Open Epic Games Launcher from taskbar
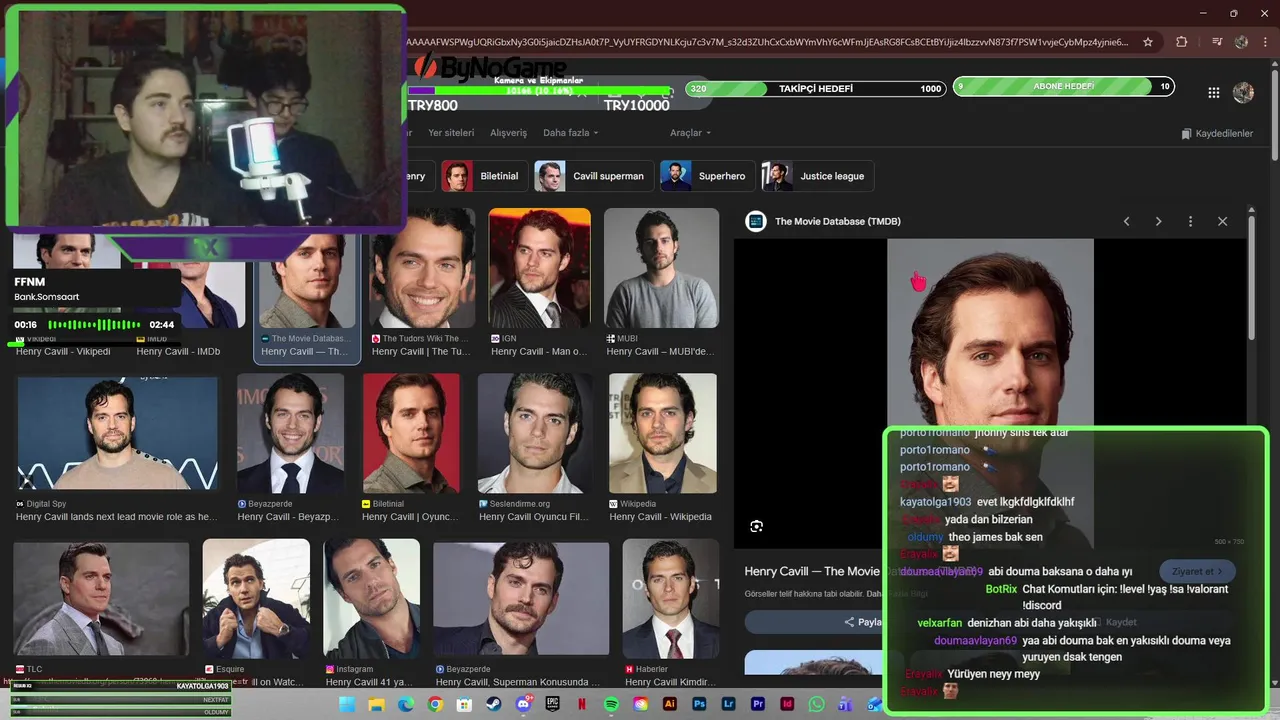Image resolution: width=1280 pixels, height=720 pixels. coord(552,705)
